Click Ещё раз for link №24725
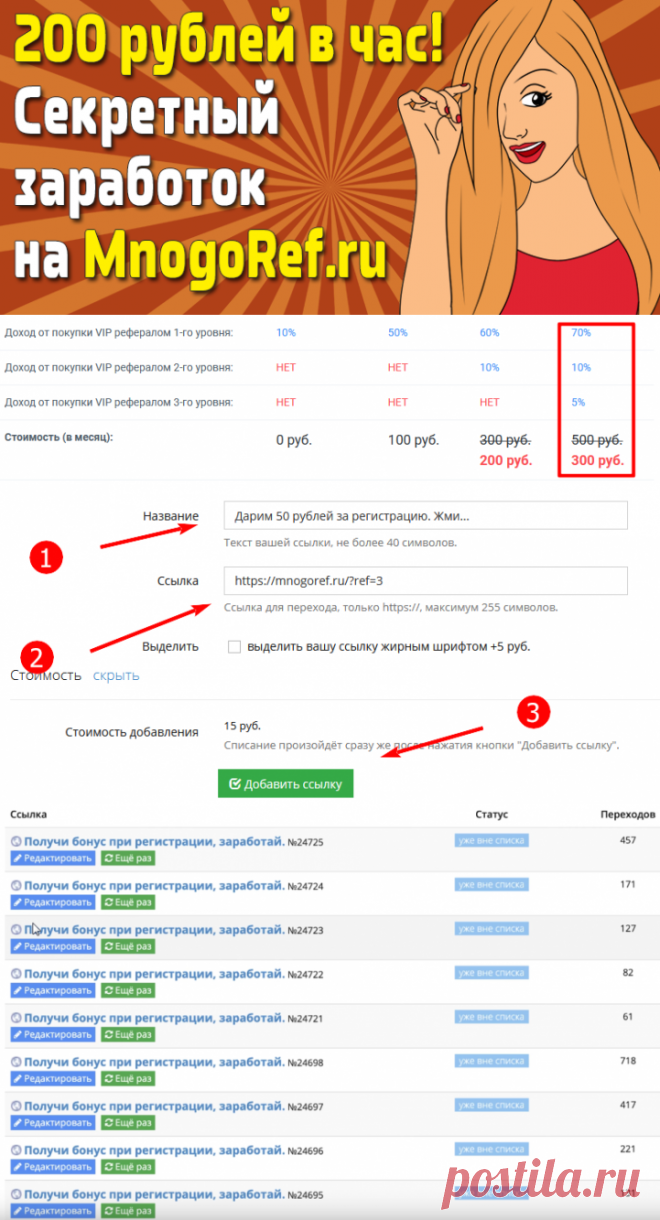 point(127,858)
